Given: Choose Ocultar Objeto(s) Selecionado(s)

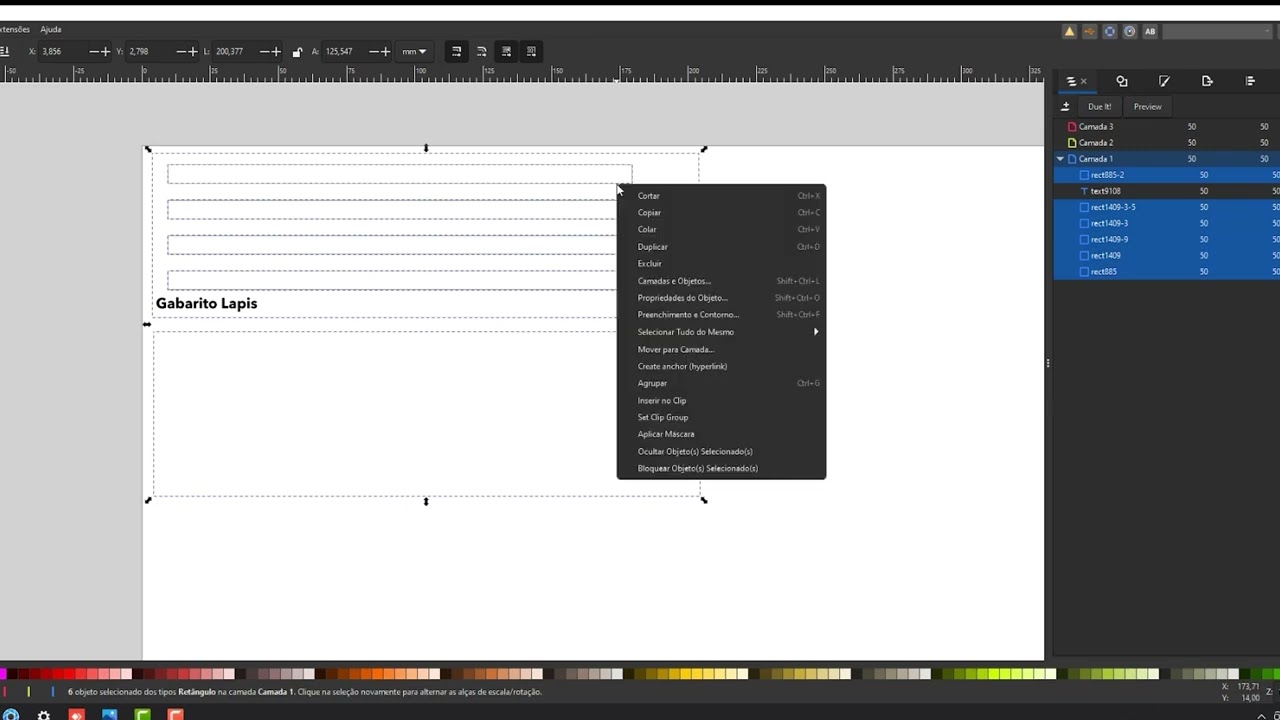Looking at the screenshot, I should point(721,452).
